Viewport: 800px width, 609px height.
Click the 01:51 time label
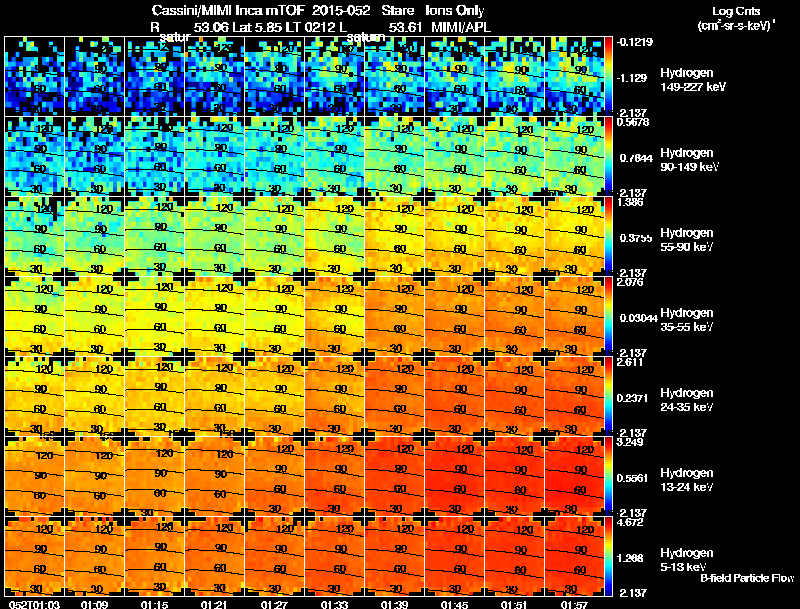(x=514, y=604)
